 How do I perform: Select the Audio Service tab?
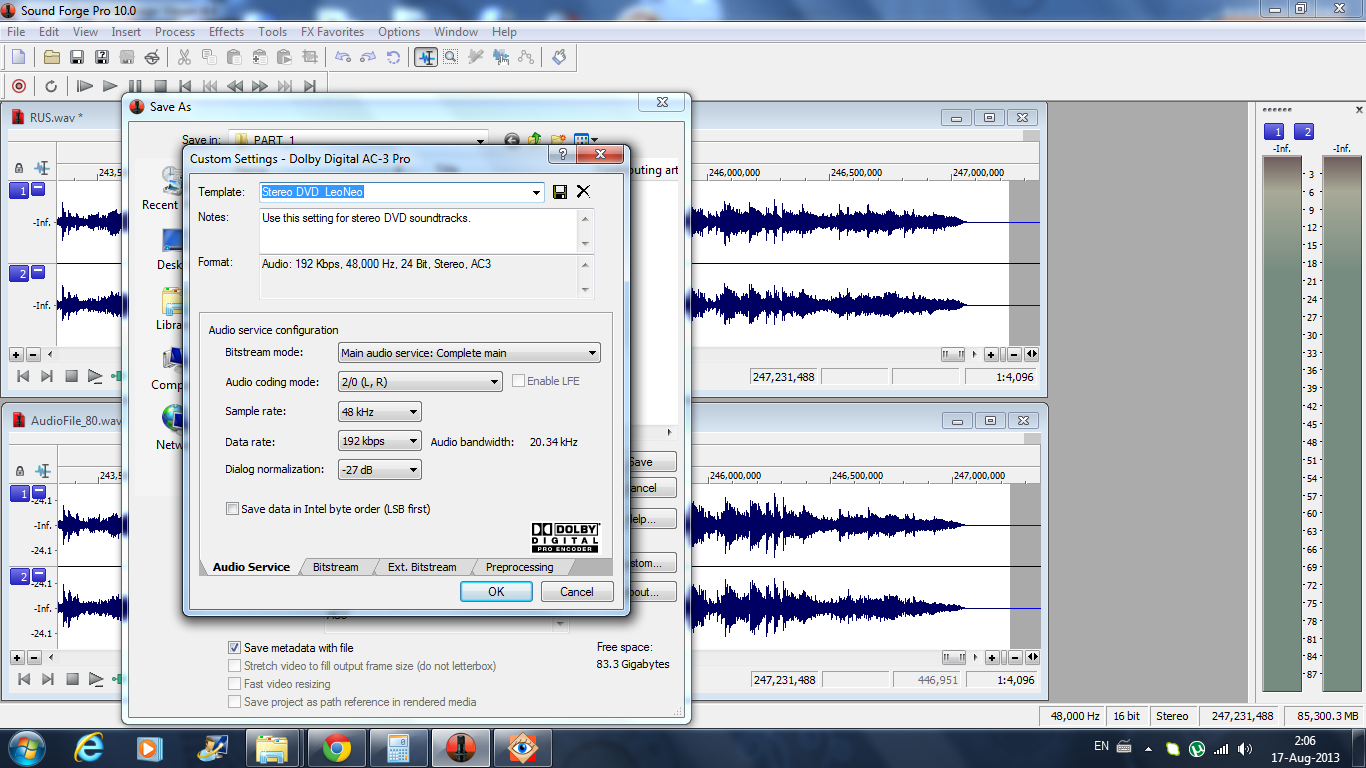(x=251, y=567)
